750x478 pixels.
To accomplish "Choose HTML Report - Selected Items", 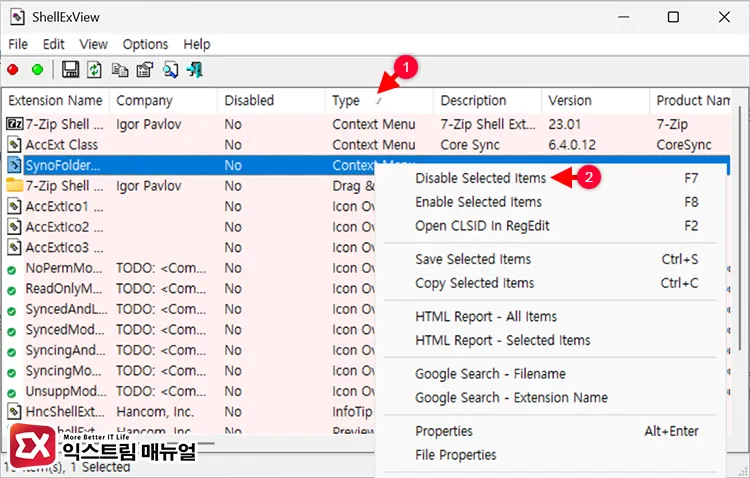I will [x=550, y=341].
